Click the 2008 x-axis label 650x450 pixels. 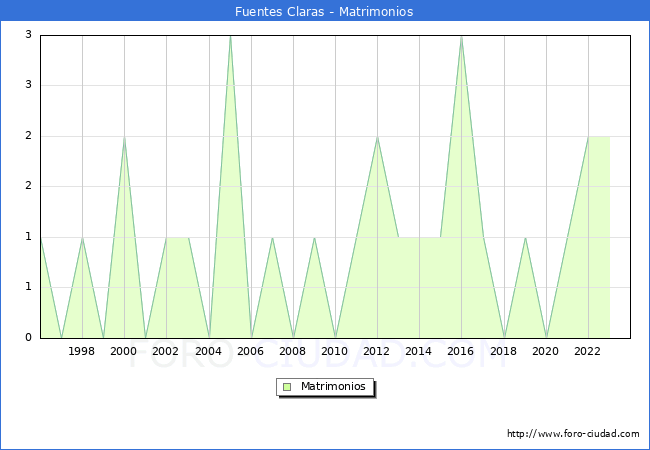click(x=293, y=351)
